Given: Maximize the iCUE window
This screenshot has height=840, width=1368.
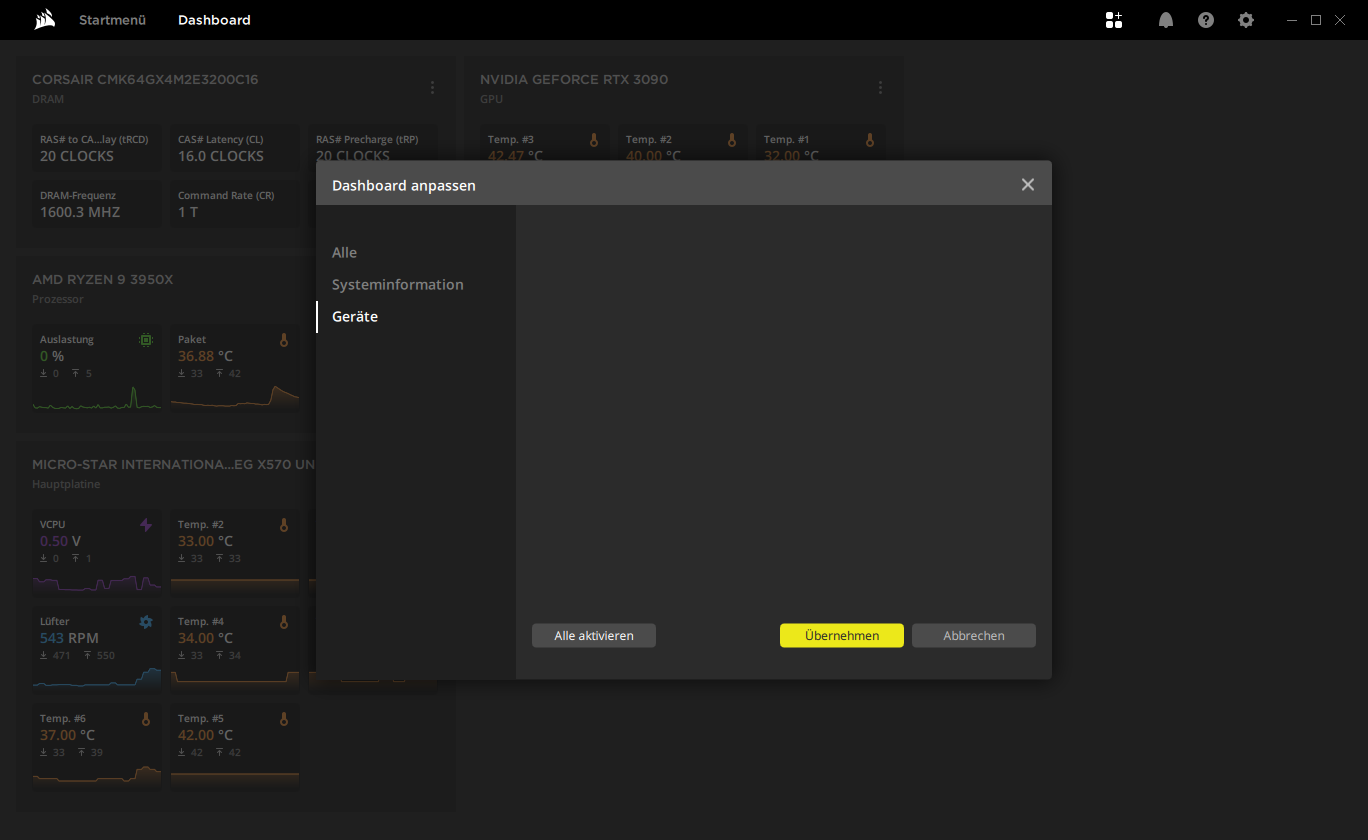Looking at the screenshot, I should pyautogui.click(x=1316, y=20).
